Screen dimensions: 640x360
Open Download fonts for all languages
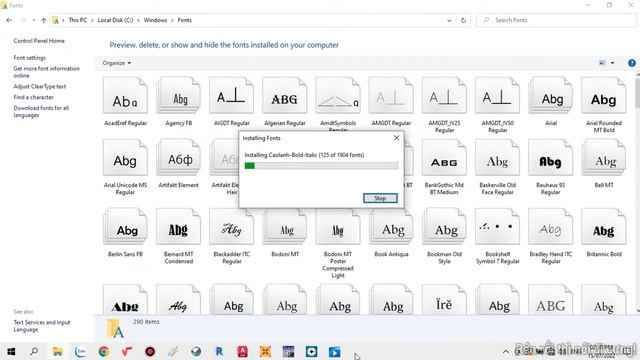coord(41,111)
